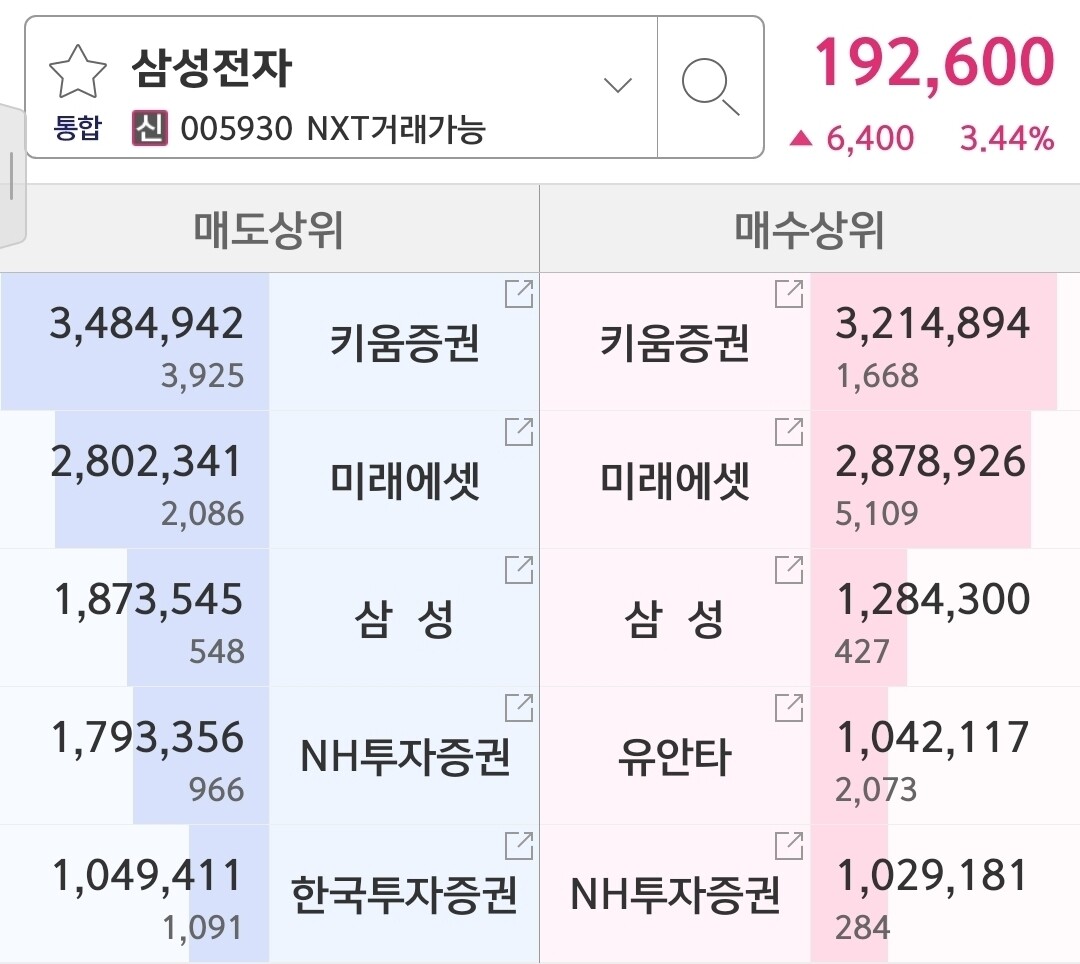This screenshot has width=1080, height=964.
Task: Open external link icon for 미래에셋 seller row
Action: tap(519, 432)
